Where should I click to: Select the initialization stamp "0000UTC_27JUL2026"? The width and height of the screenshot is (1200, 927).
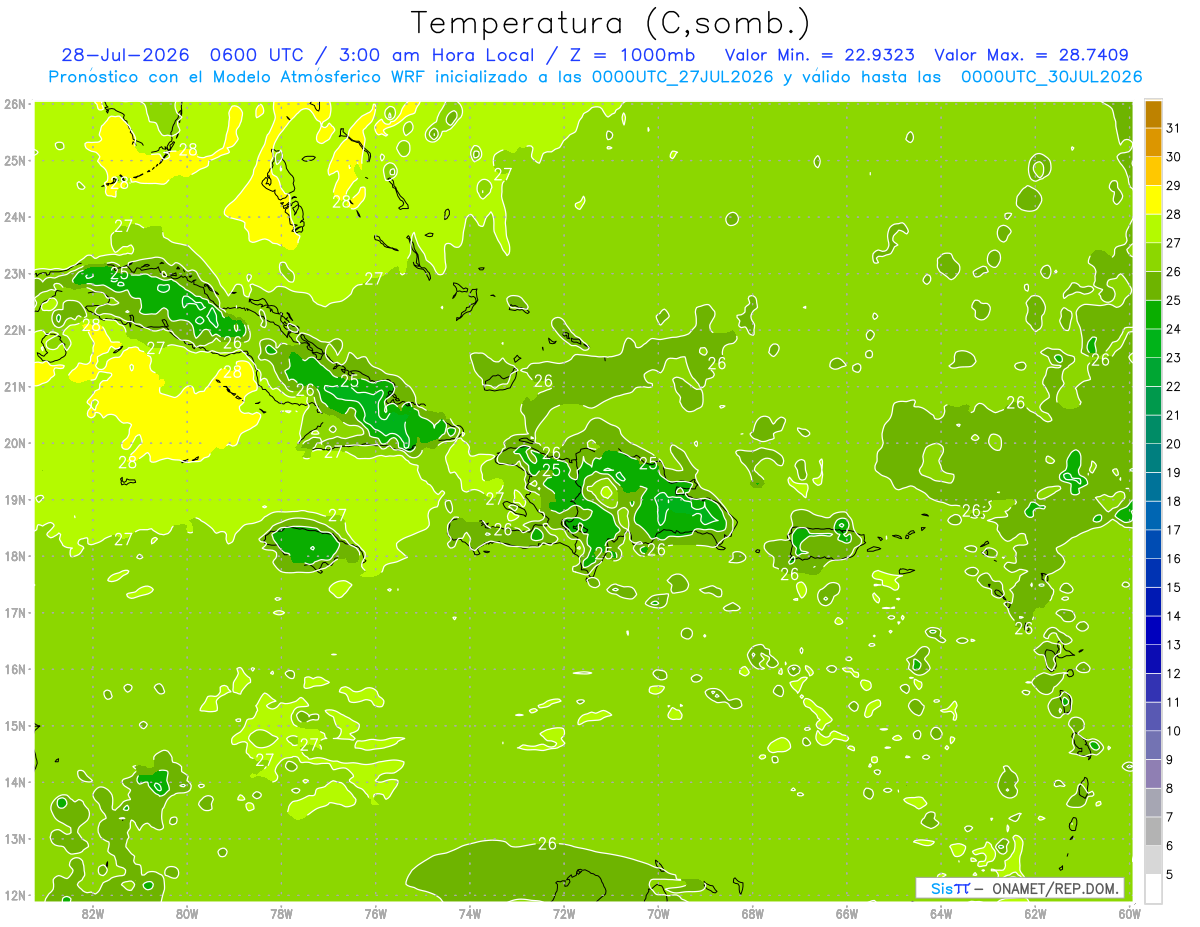[682, 77]
